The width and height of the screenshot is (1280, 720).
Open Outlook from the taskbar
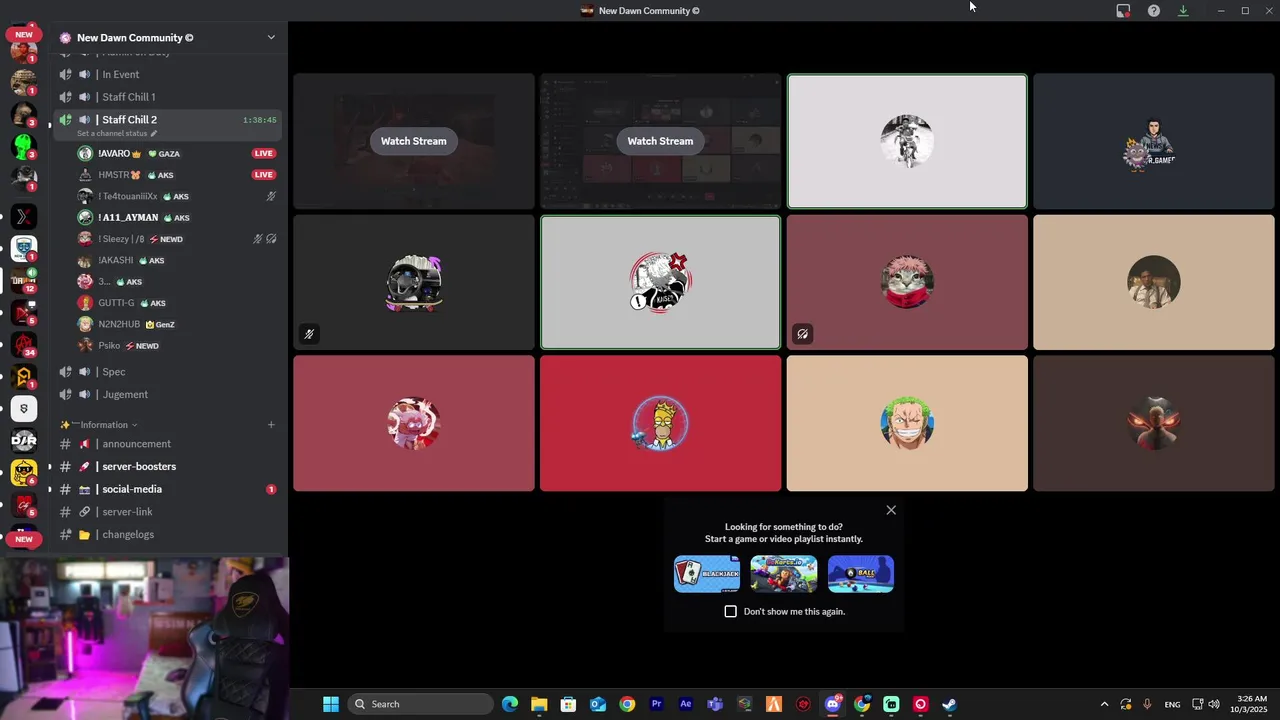(598, 704)
